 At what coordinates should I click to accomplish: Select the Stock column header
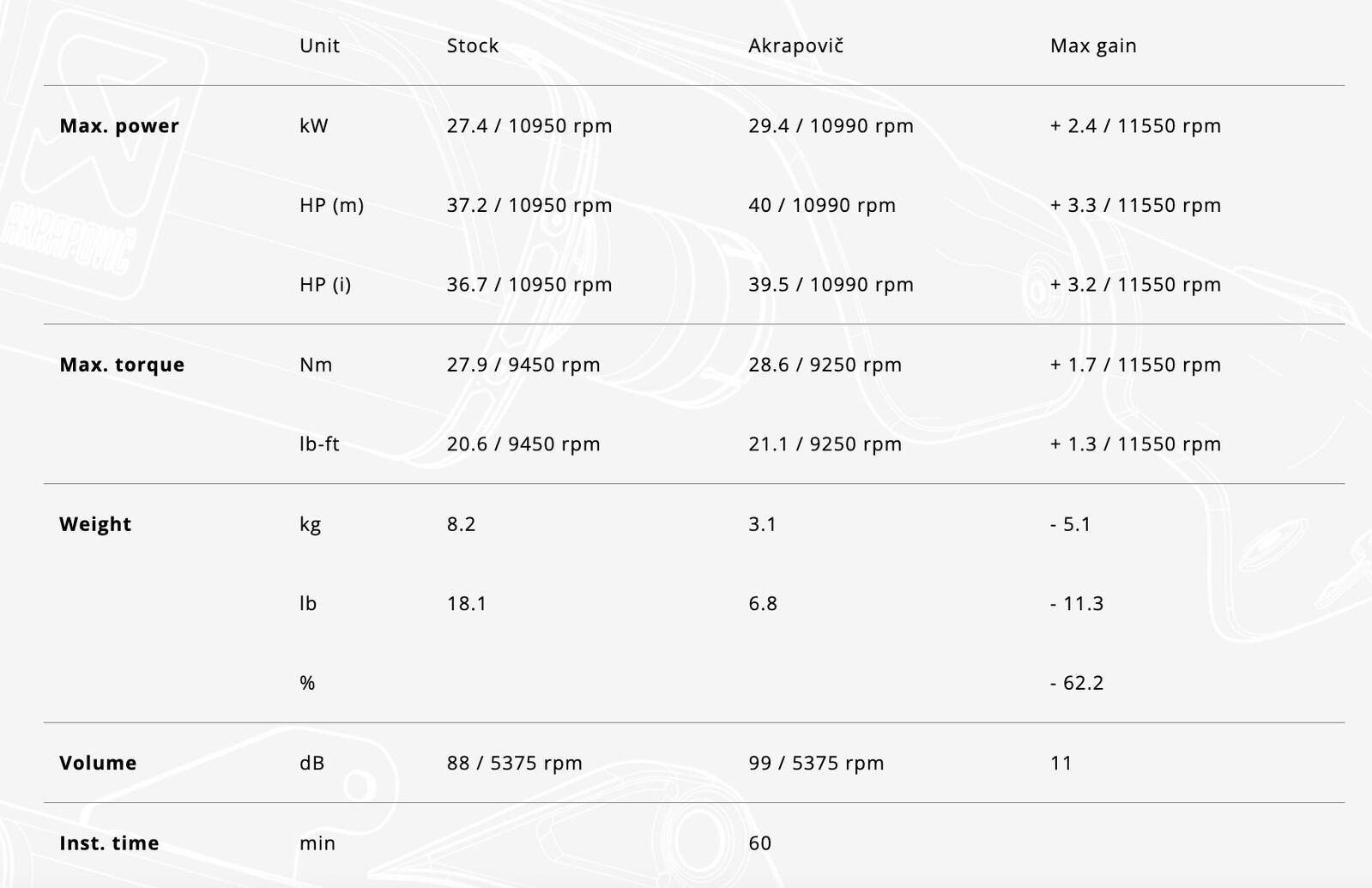(x=473, y=45)
